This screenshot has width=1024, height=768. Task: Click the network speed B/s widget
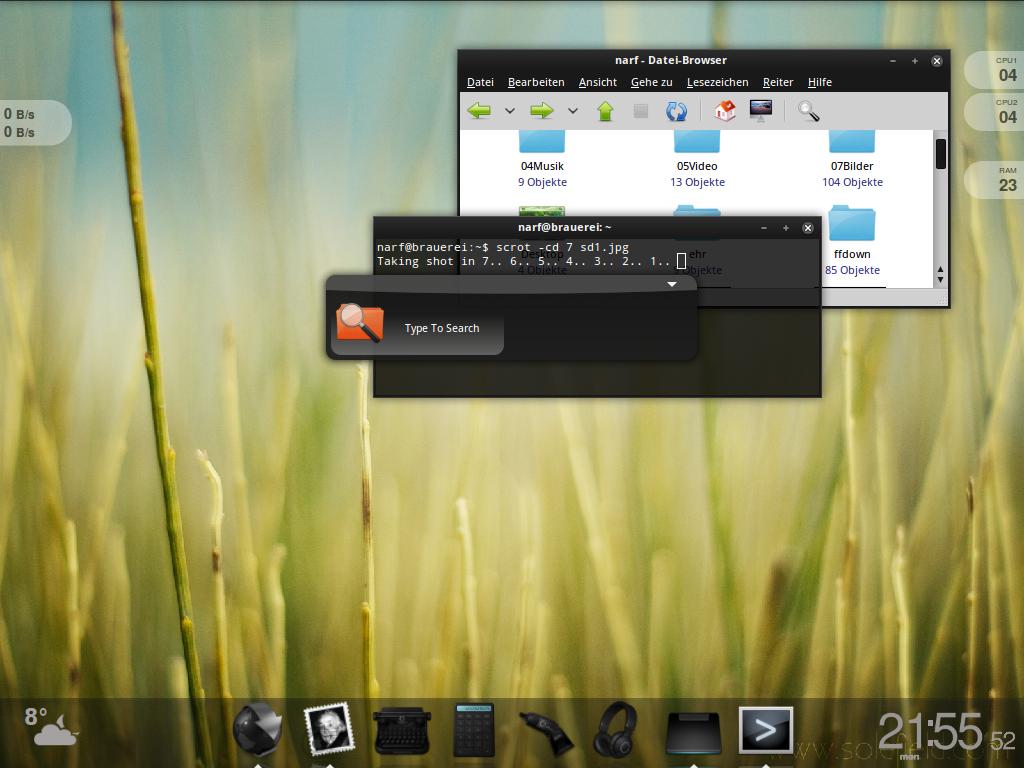[34, 123]
